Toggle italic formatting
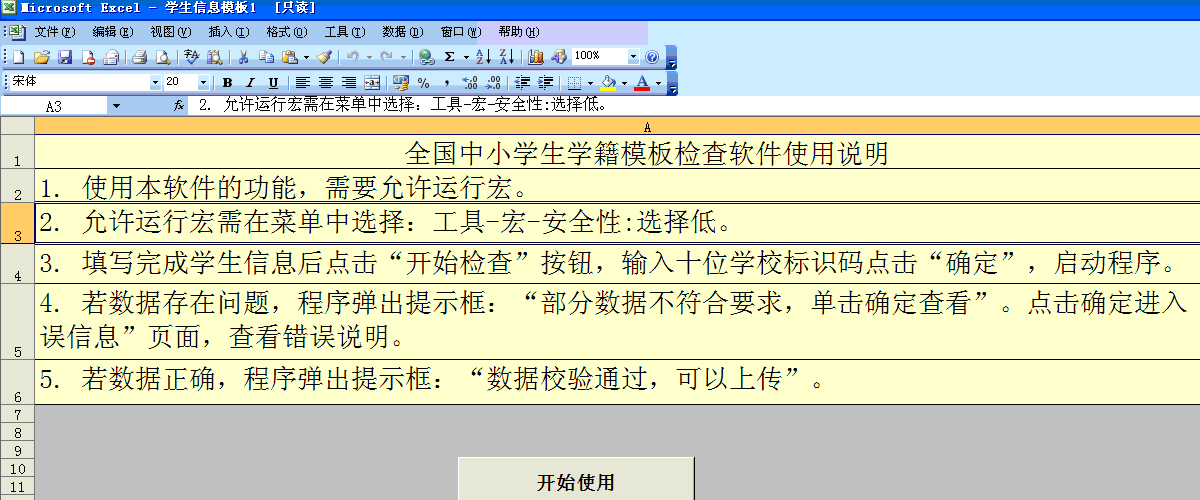The width and height of the screenshot is (1200, 500). pyautogui.click(x=250, y=82)
